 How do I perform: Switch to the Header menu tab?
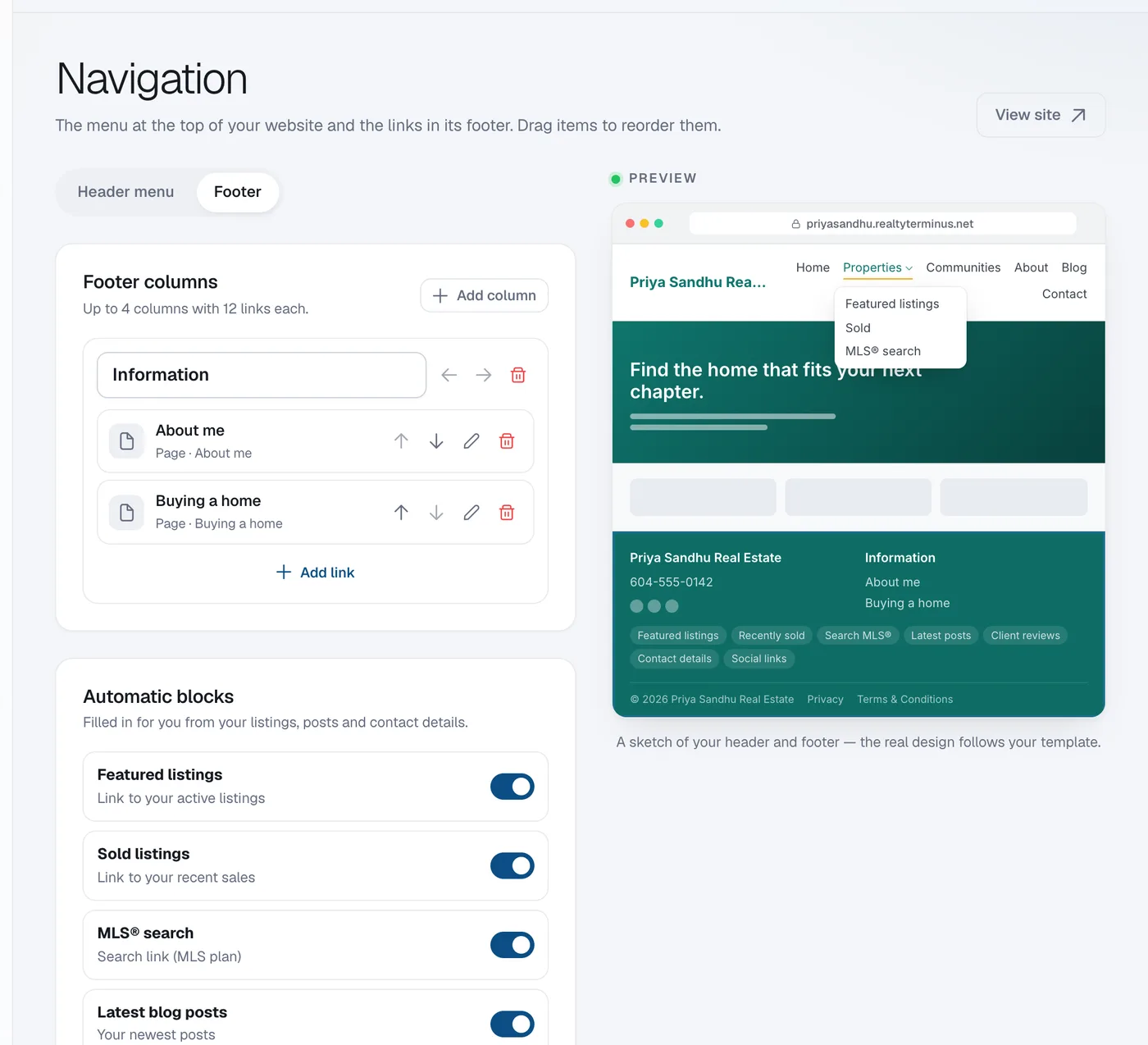(125, 192)
